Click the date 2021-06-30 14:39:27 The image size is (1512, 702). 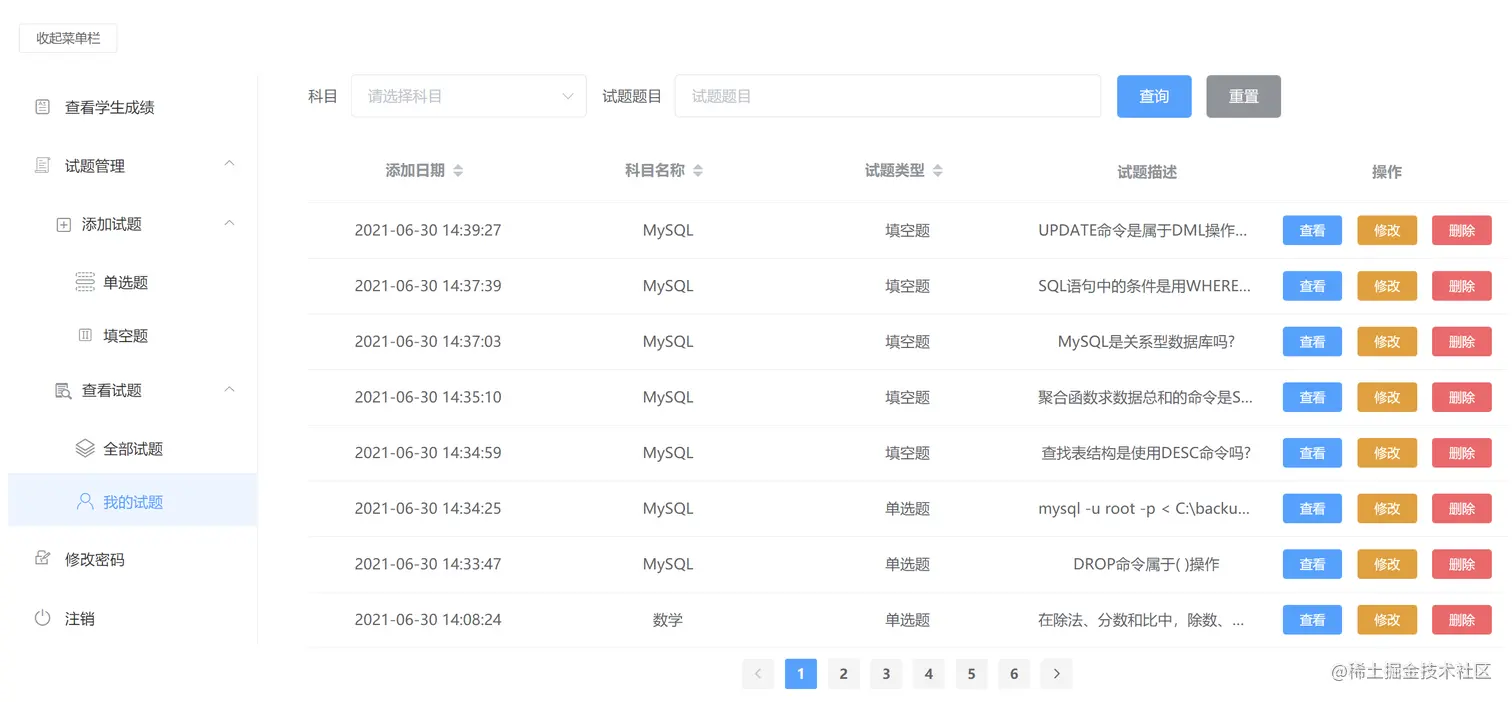tap(428, 230)
